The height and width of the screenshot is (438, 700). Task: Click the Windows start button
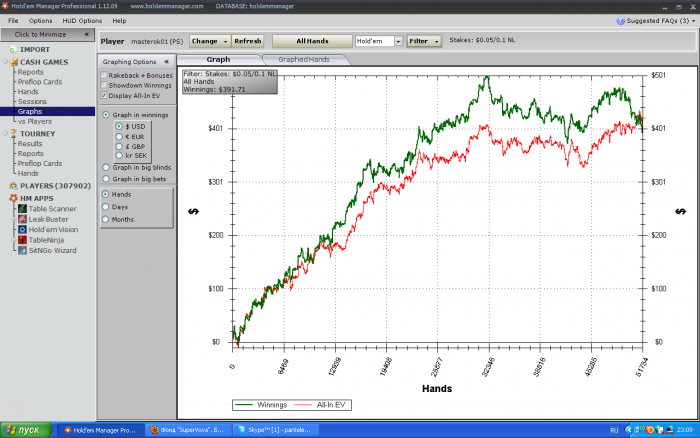pyautogui.click(x=26, y=430)
